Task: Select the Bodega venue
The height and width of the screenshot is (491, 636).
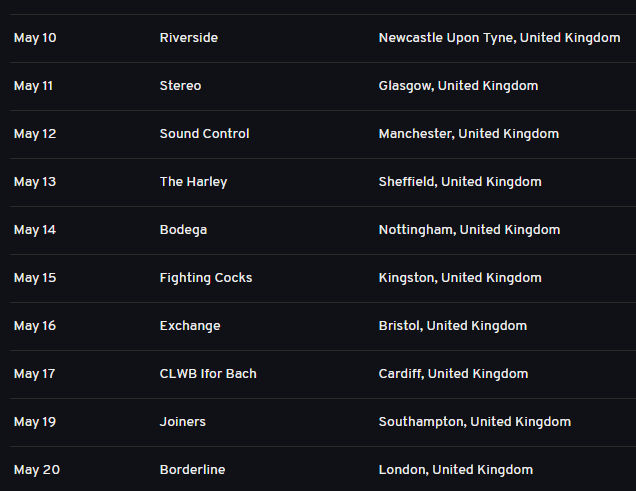Action: 182,230
